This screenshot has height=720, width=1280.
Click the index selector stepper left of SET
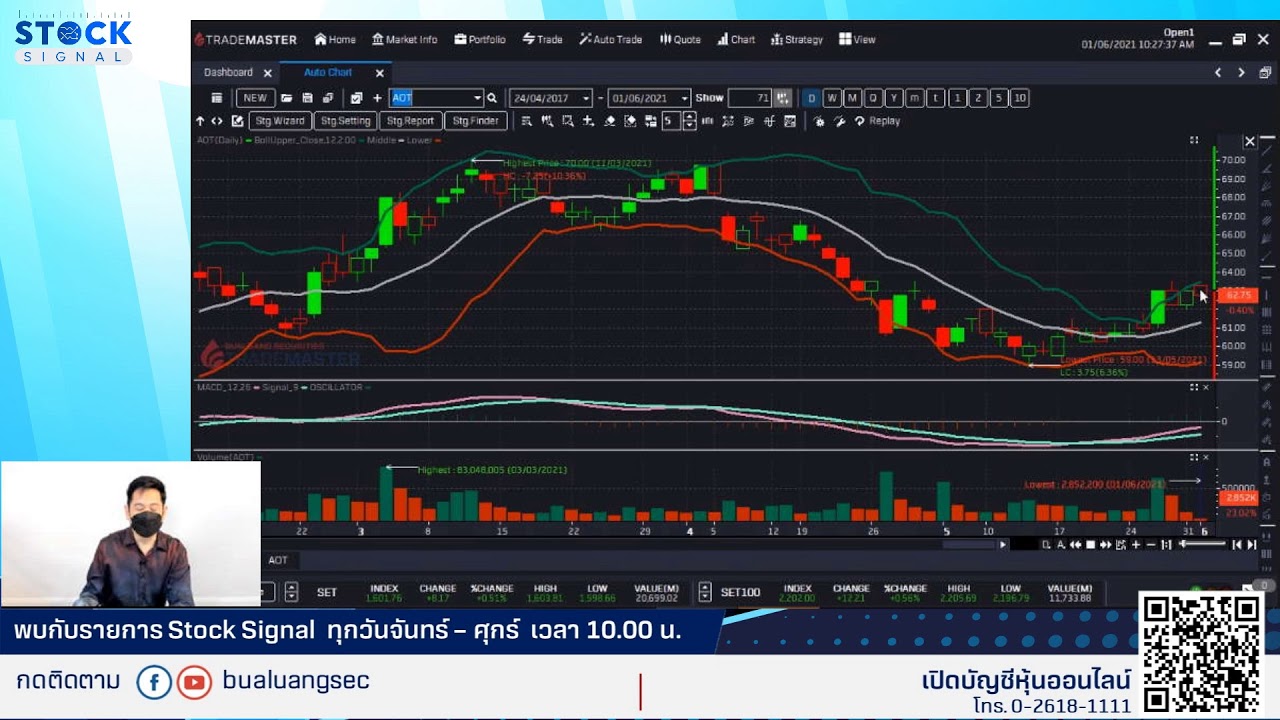291,592
